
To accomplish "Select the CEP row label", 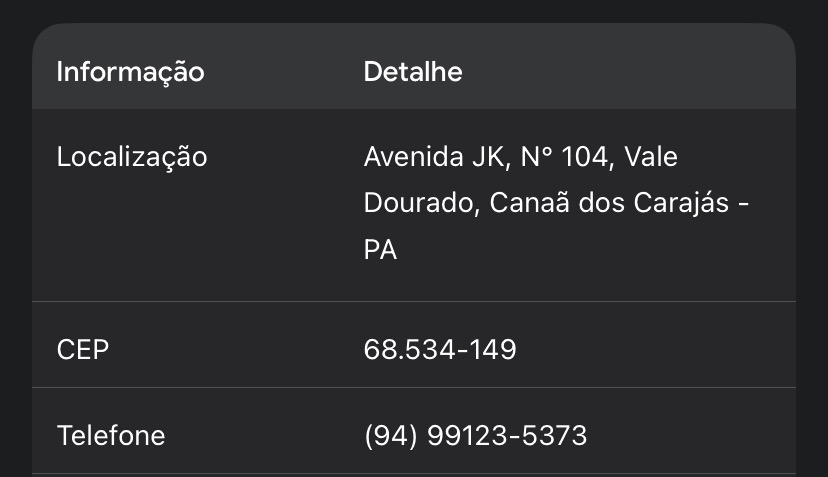I will (83, 350).
